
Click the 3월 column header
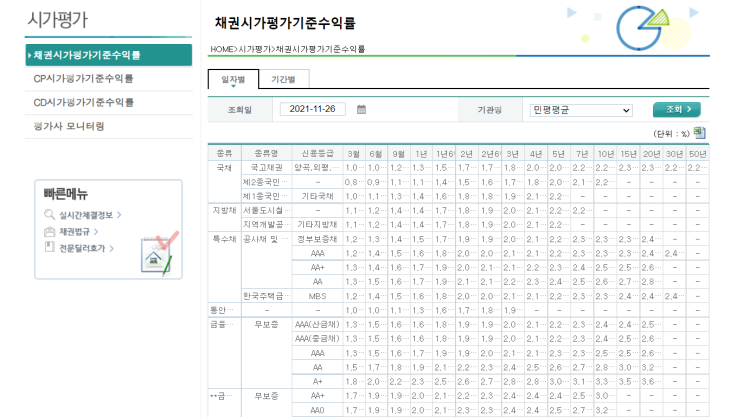353,154
